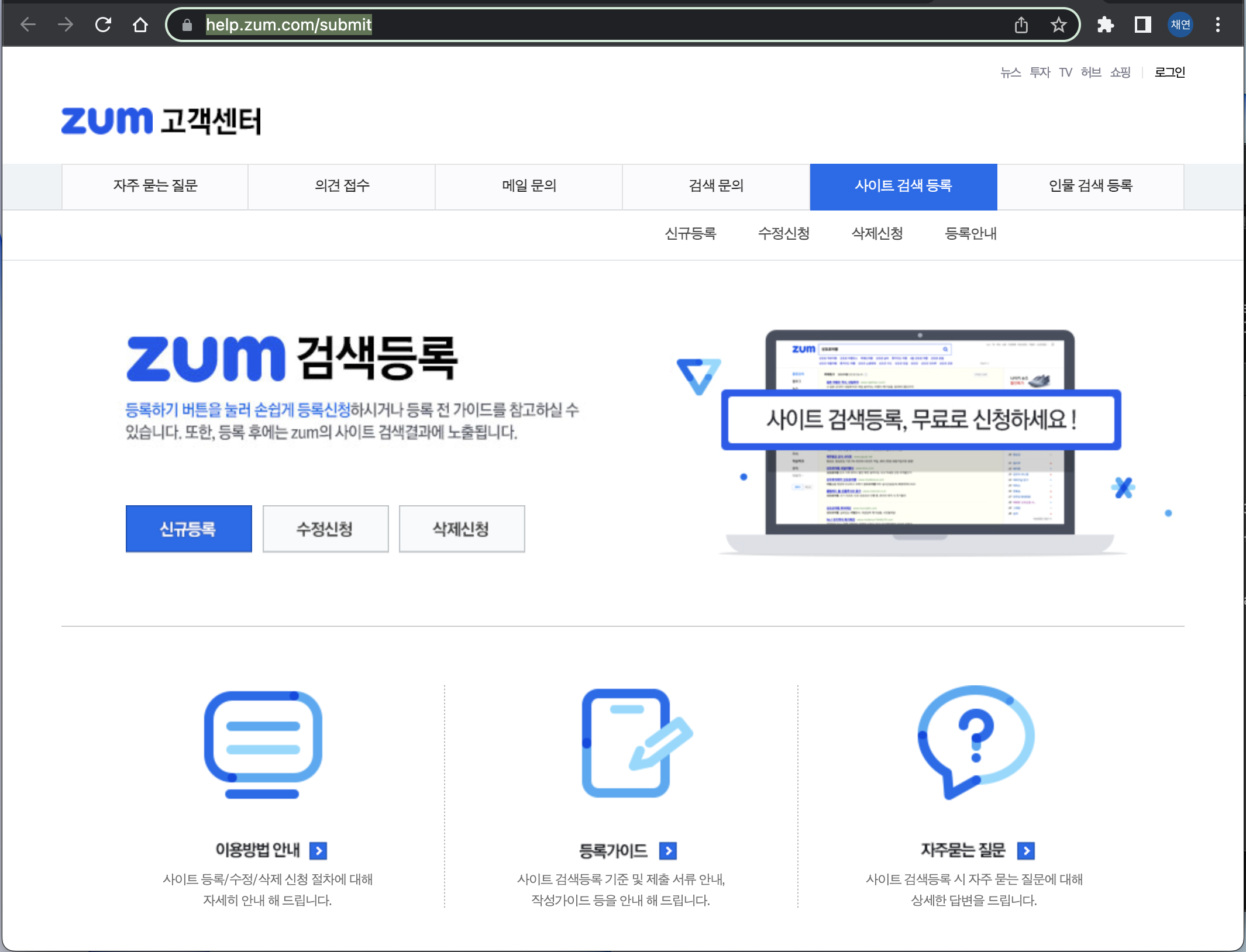Open the 자주 묻는 질문 tab
The width and height of the screenshot is (1246, 952).
(x=155, y=186)
